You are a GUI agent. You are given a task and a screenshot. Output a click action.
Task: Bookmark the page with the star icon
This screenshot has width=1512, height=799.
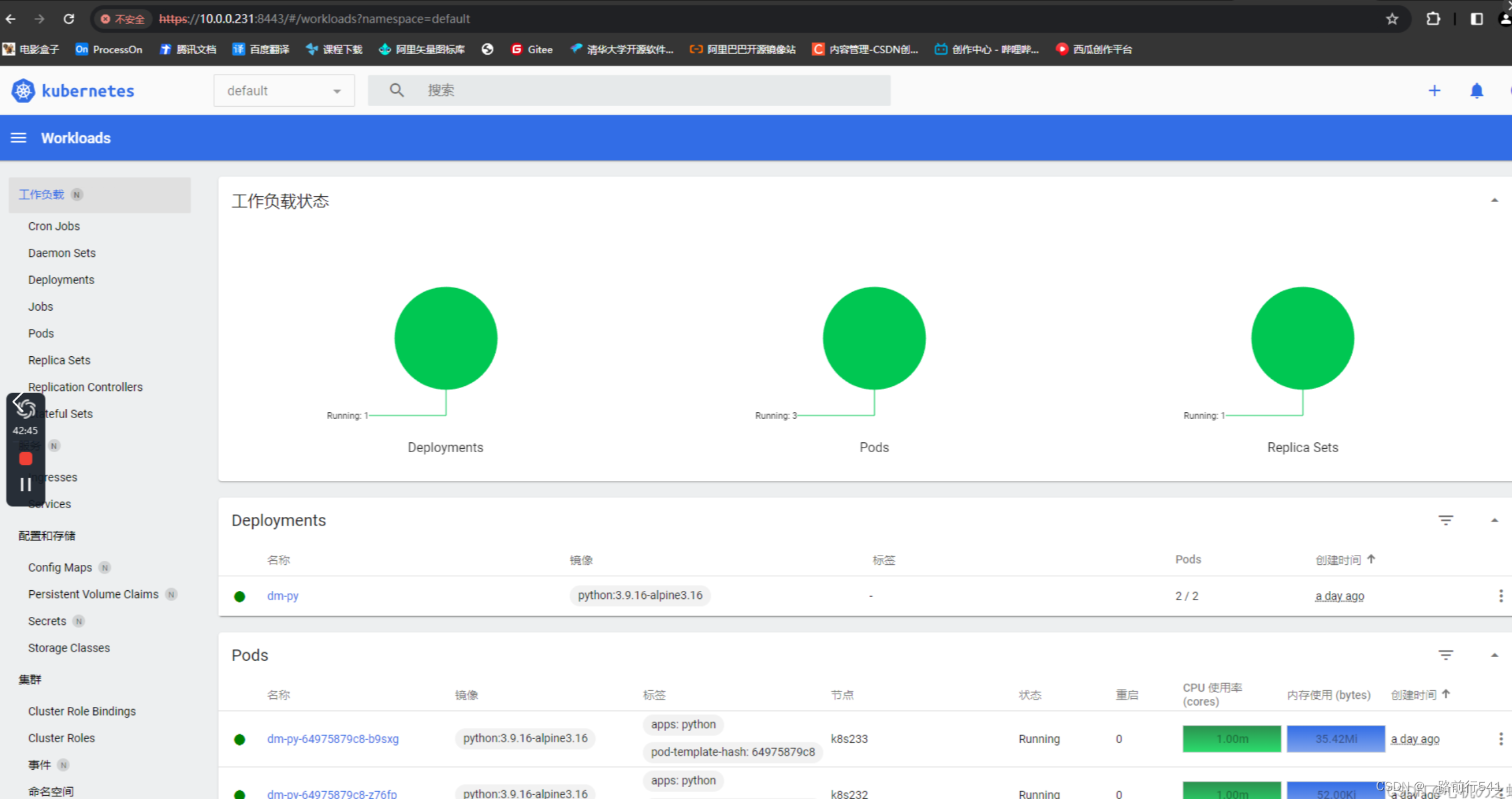coord(1392,19)
